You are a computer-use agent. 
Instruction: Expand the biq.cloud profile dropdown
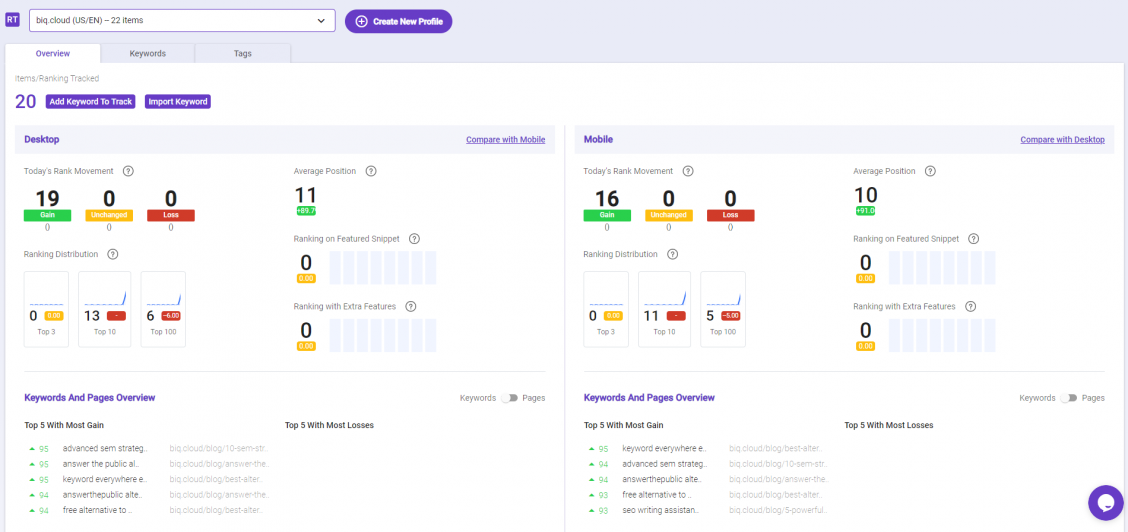click(x=182, y=20)
